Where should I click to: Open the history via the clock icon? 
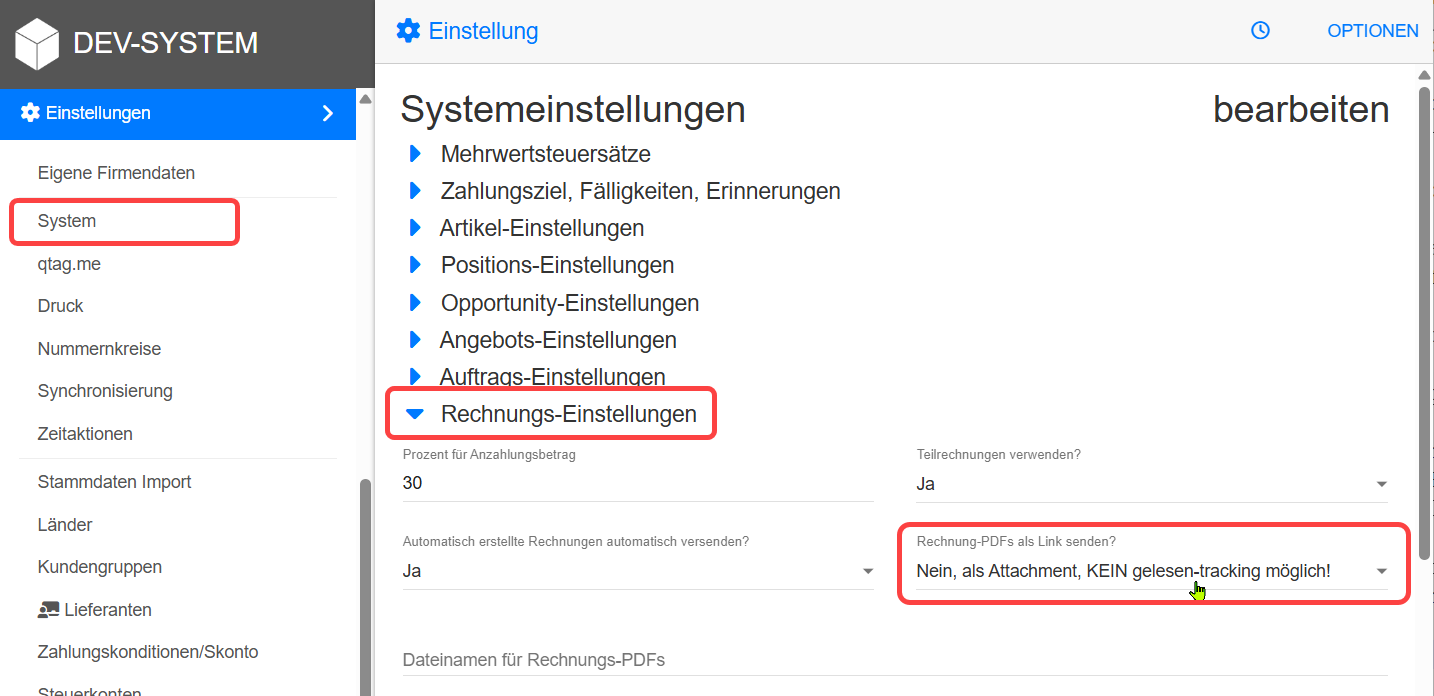coord(1259,31)
